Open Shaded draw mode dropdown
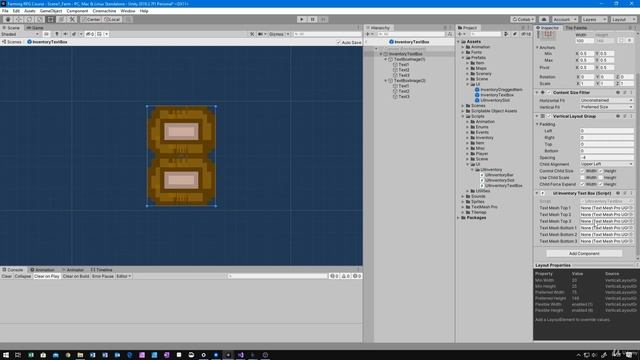640x360 pixels. pyautogui.click(x=20, y=34)
